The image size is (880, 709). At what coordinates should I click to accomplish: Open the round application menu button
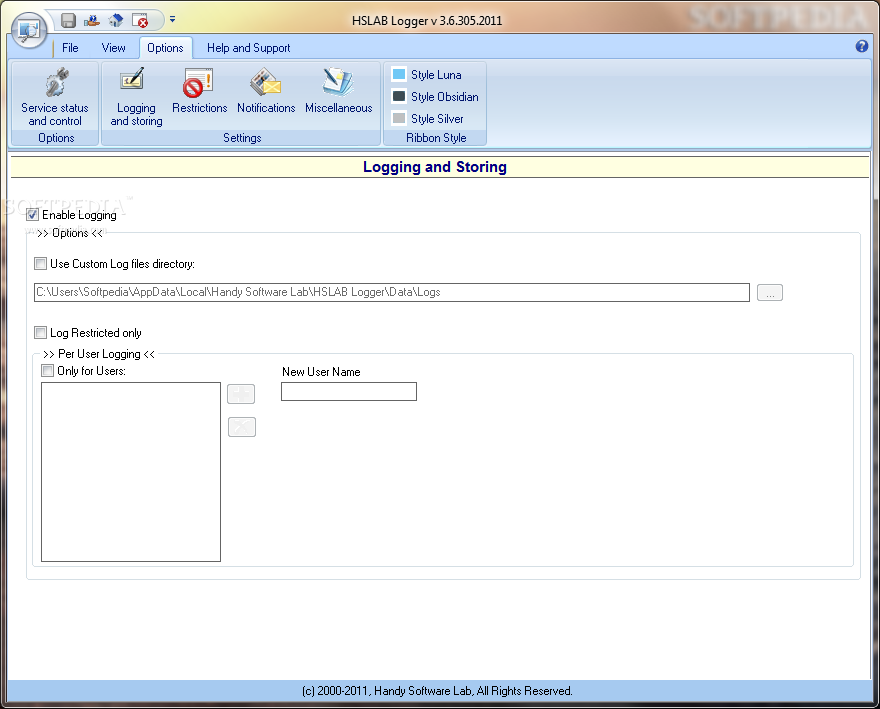(x=29, y=29)
